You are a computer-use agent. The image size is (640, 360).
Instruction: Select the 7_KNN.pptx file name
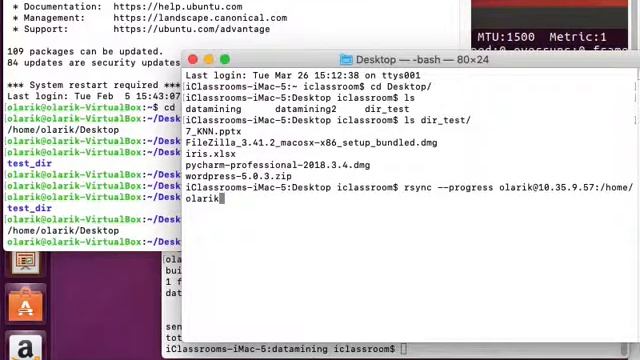click(x=213, y=131)
